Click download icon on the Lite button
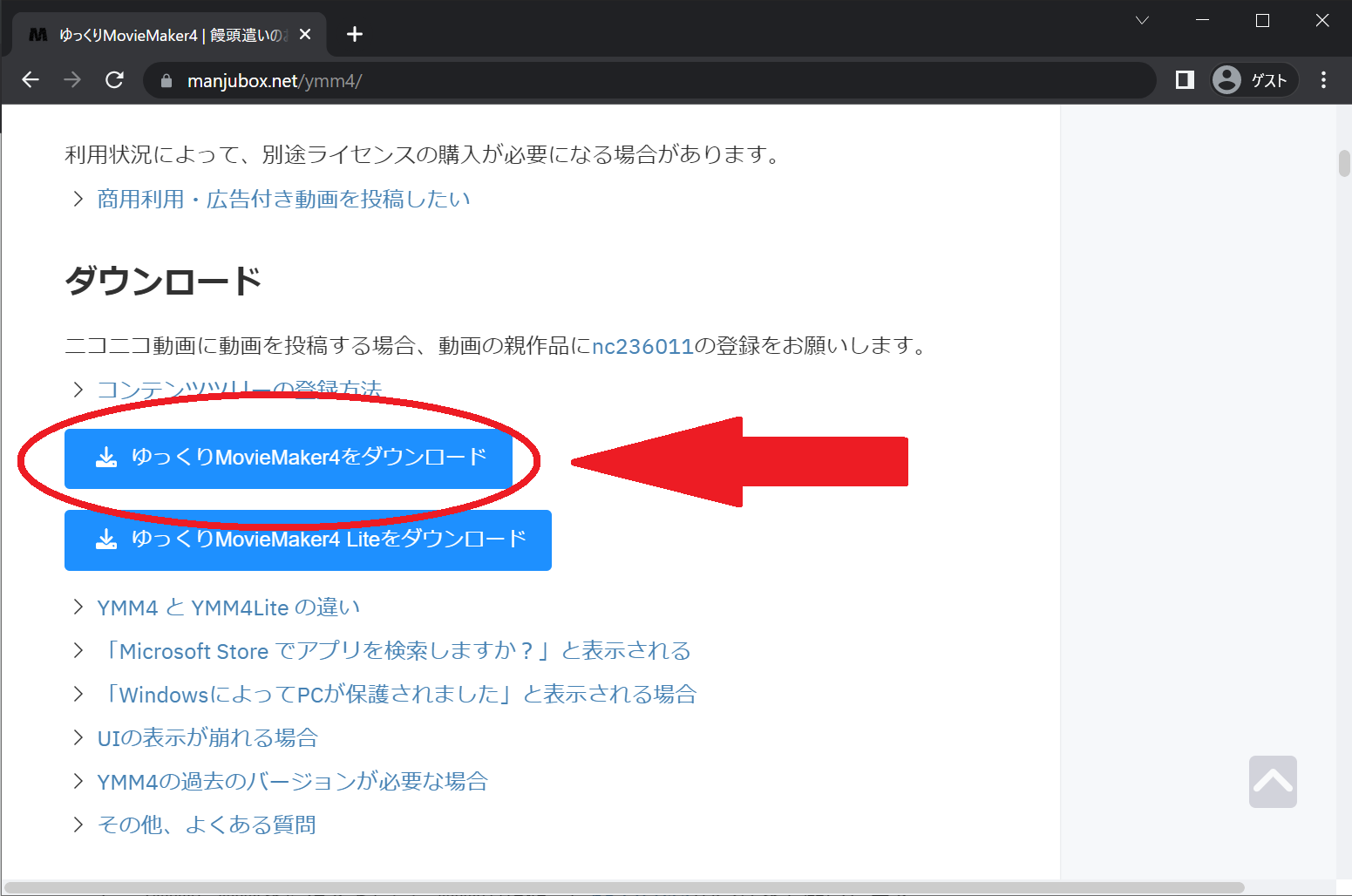This screenshot has width=1352, height=896. click(105, 540)
